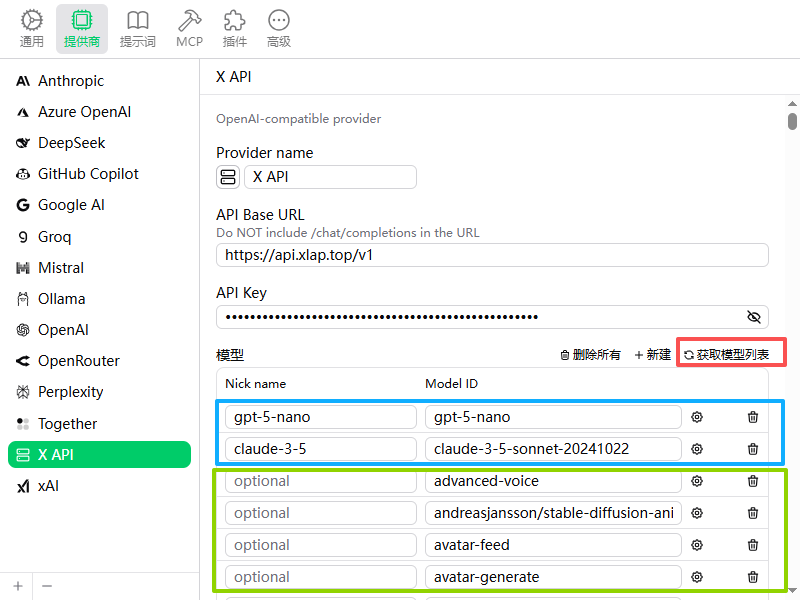Click plus button to add provider
Viewport: 800px width, 600px height.
(18, 586)
